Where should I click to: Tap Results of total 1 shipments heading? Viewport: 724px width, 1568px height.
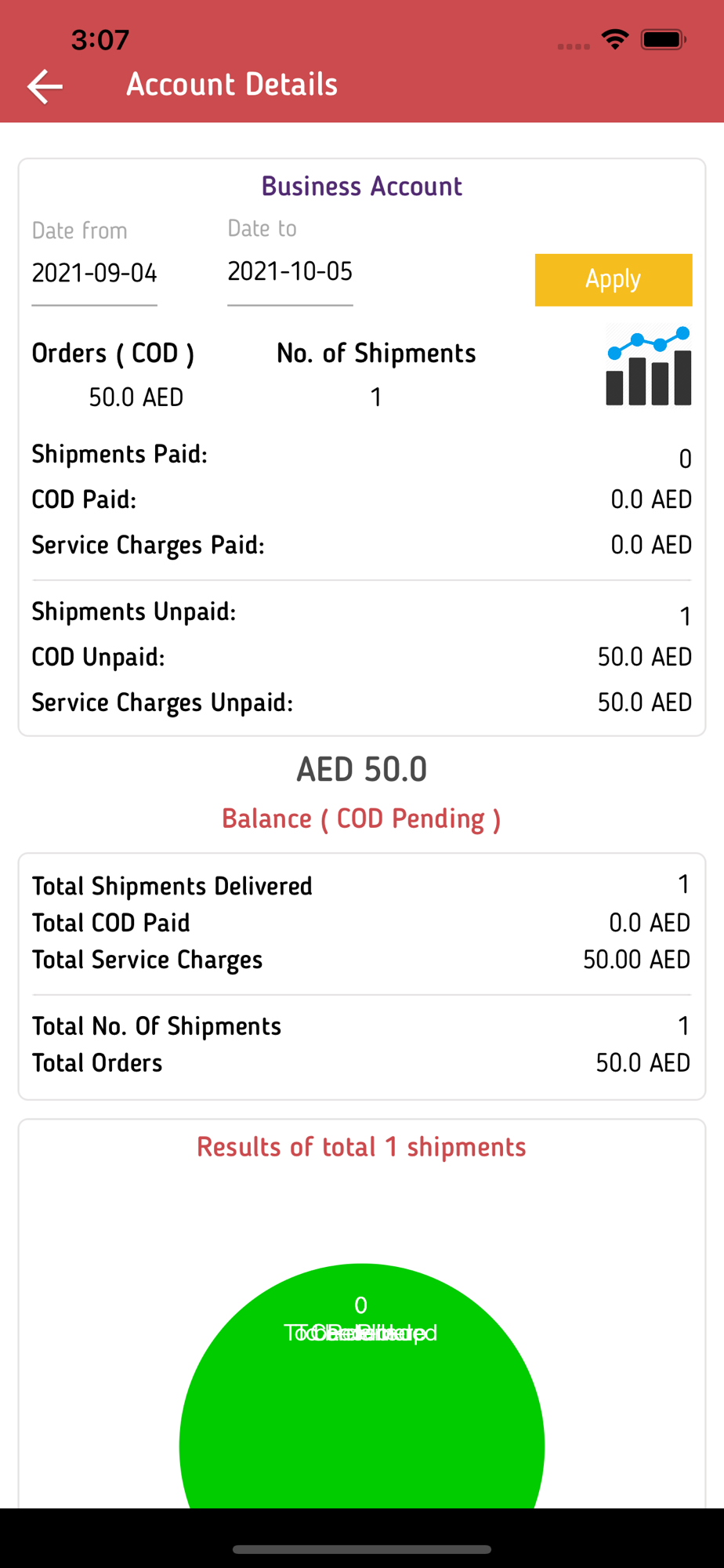(361, 1147)
